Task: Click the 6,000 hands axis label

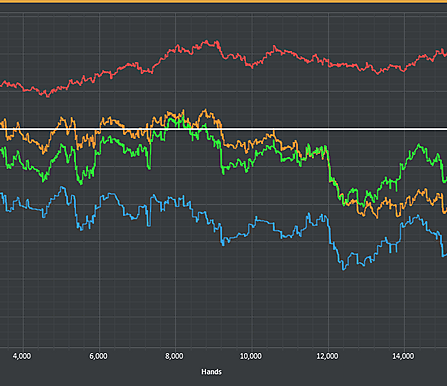Action: pyautogui.click(x=98, y=356)
